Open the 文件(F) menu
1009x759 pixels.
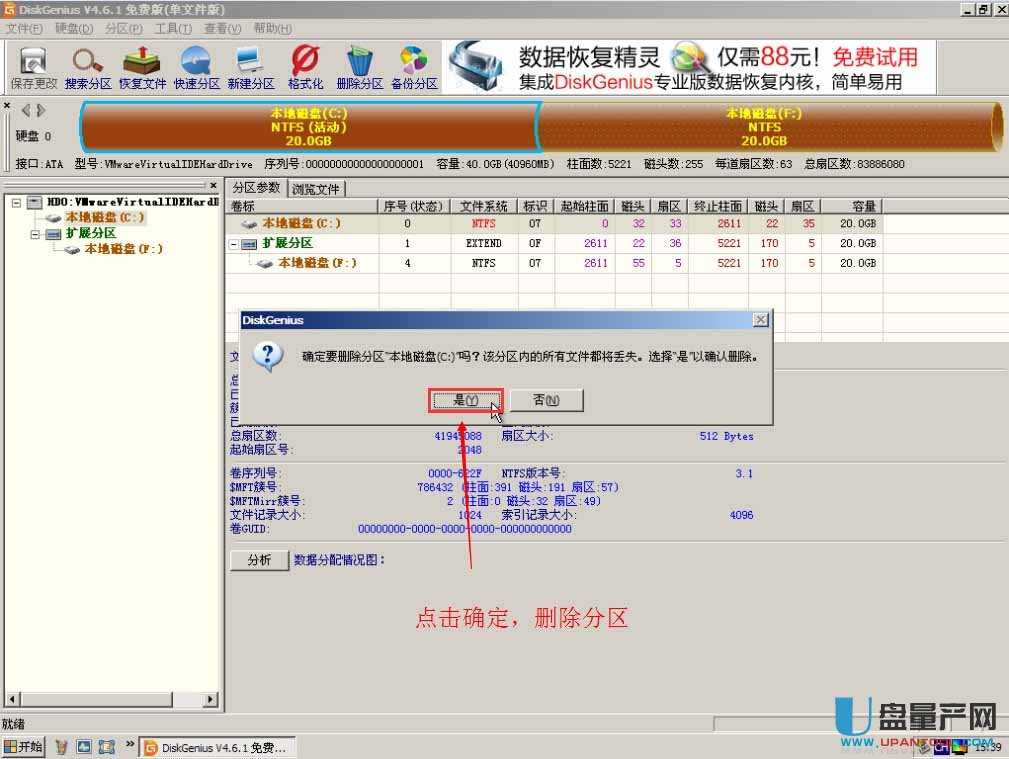24,28
